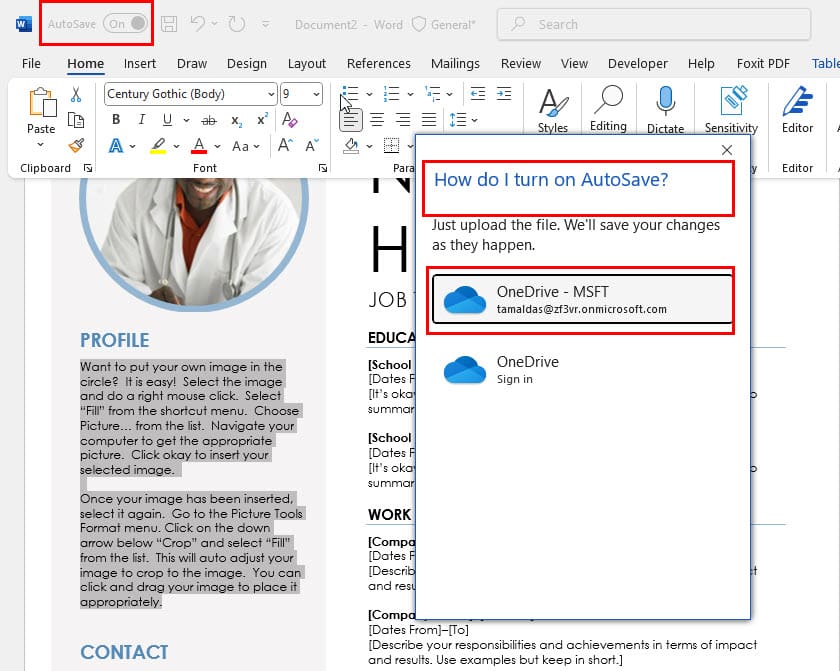Click the Redo icon
Screen dimensions: 840x671
click(237, 24)
